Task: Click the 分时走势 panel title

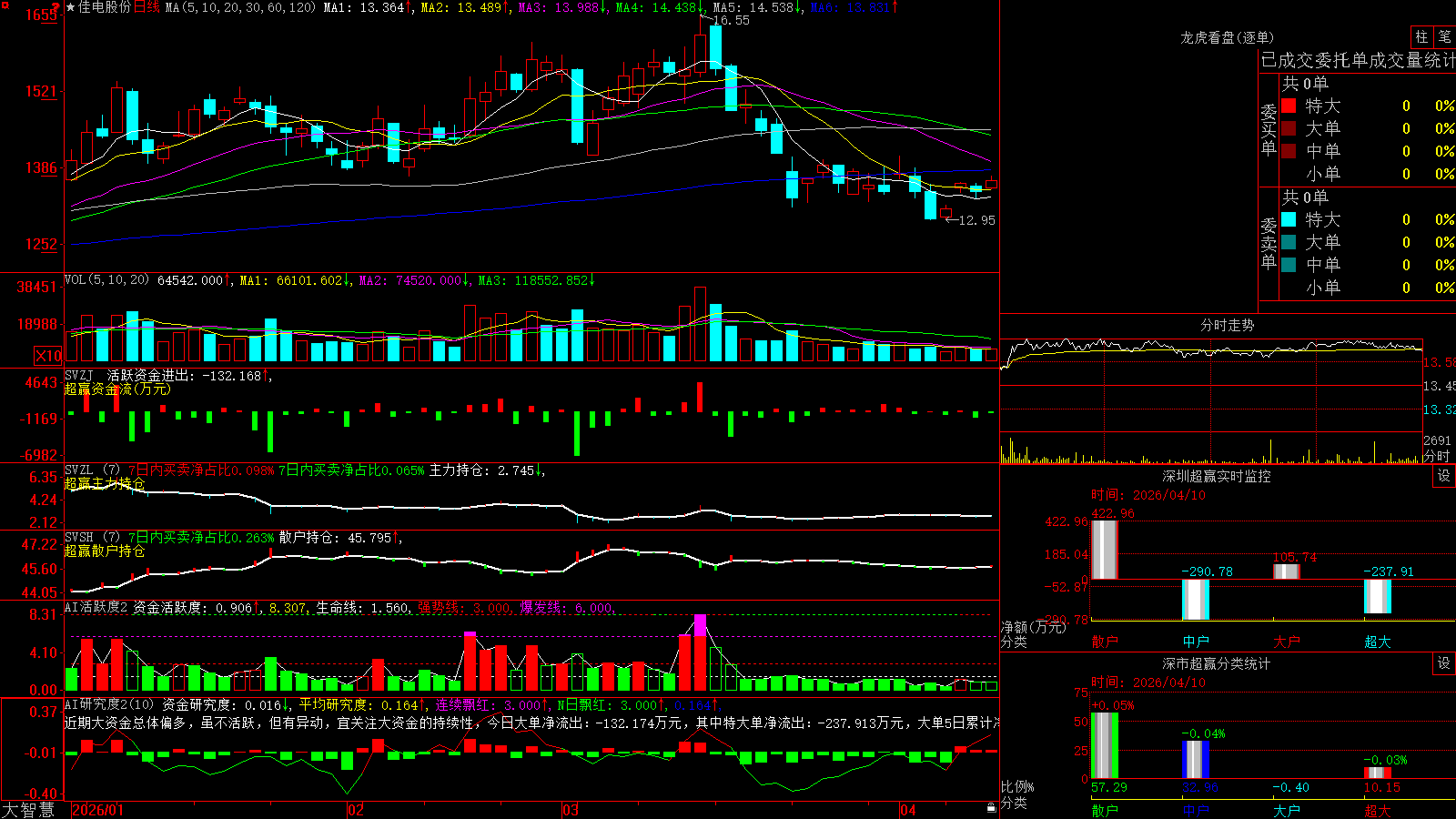Action: [1227, 325]
